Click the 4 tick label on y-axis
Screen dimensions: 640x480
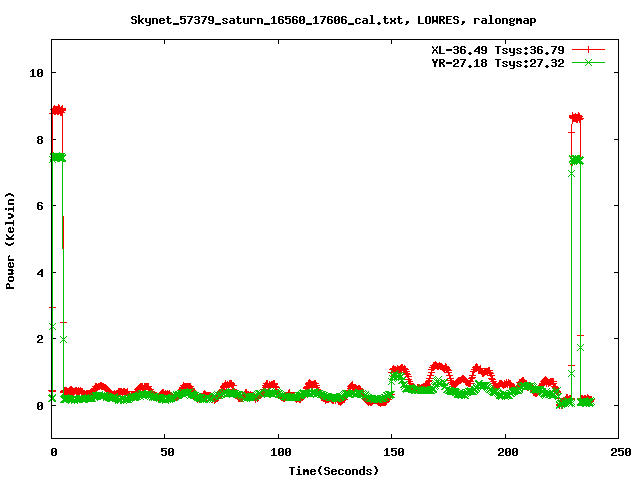[39, 272]
